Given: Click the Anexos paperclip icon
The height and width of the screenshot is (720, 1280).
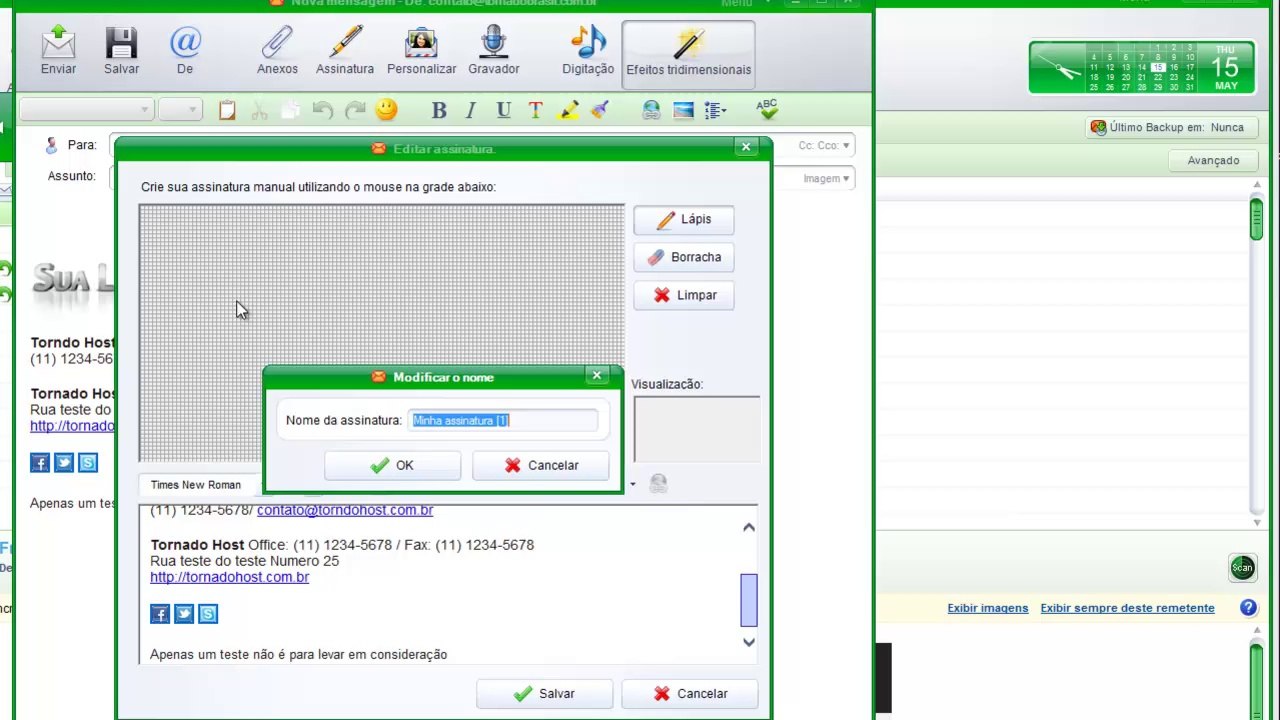Looking at the screenshot, I should (x=277, y=43).
